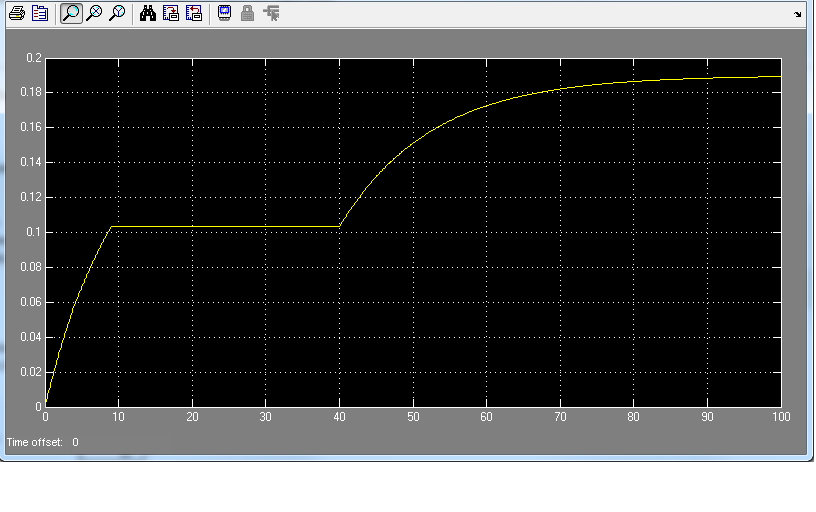Enable Zoom Y-axis mode

(117, 14)
